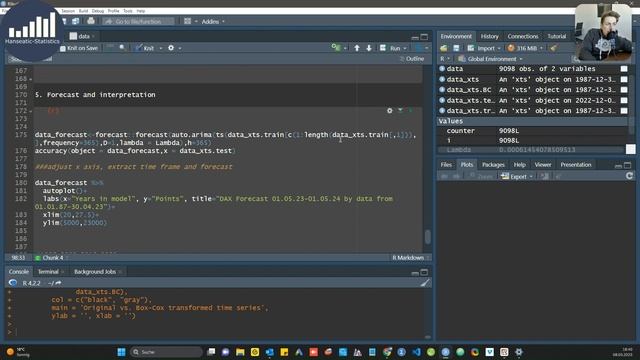The image size is (640, 360).
Task: Open the Run dropdown arrow
Action: point(405,48)
